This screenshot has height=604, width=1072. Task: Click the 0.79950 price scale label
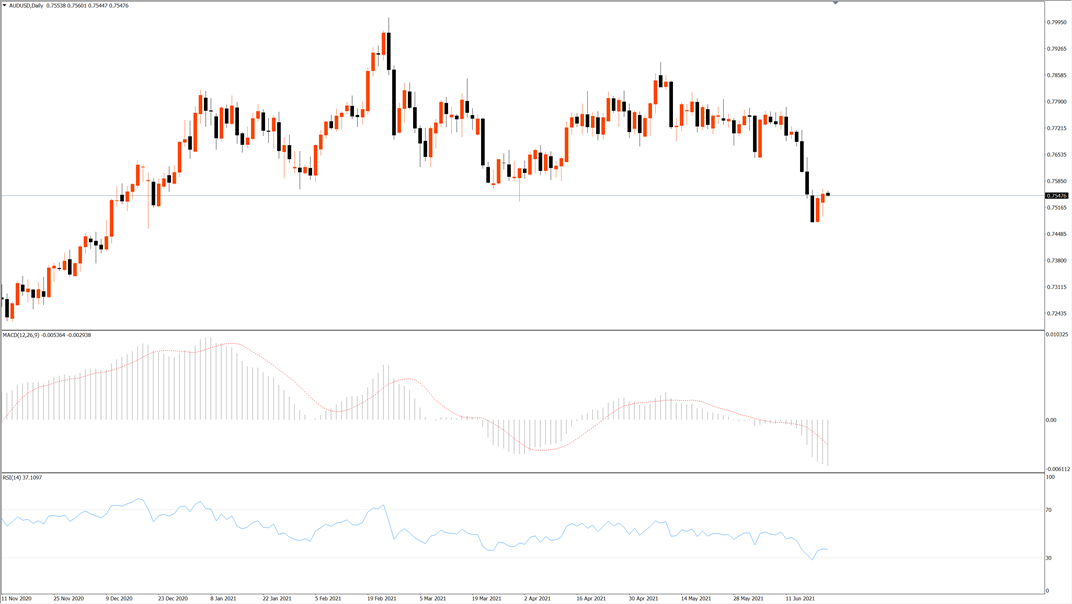click(1057, 23)
